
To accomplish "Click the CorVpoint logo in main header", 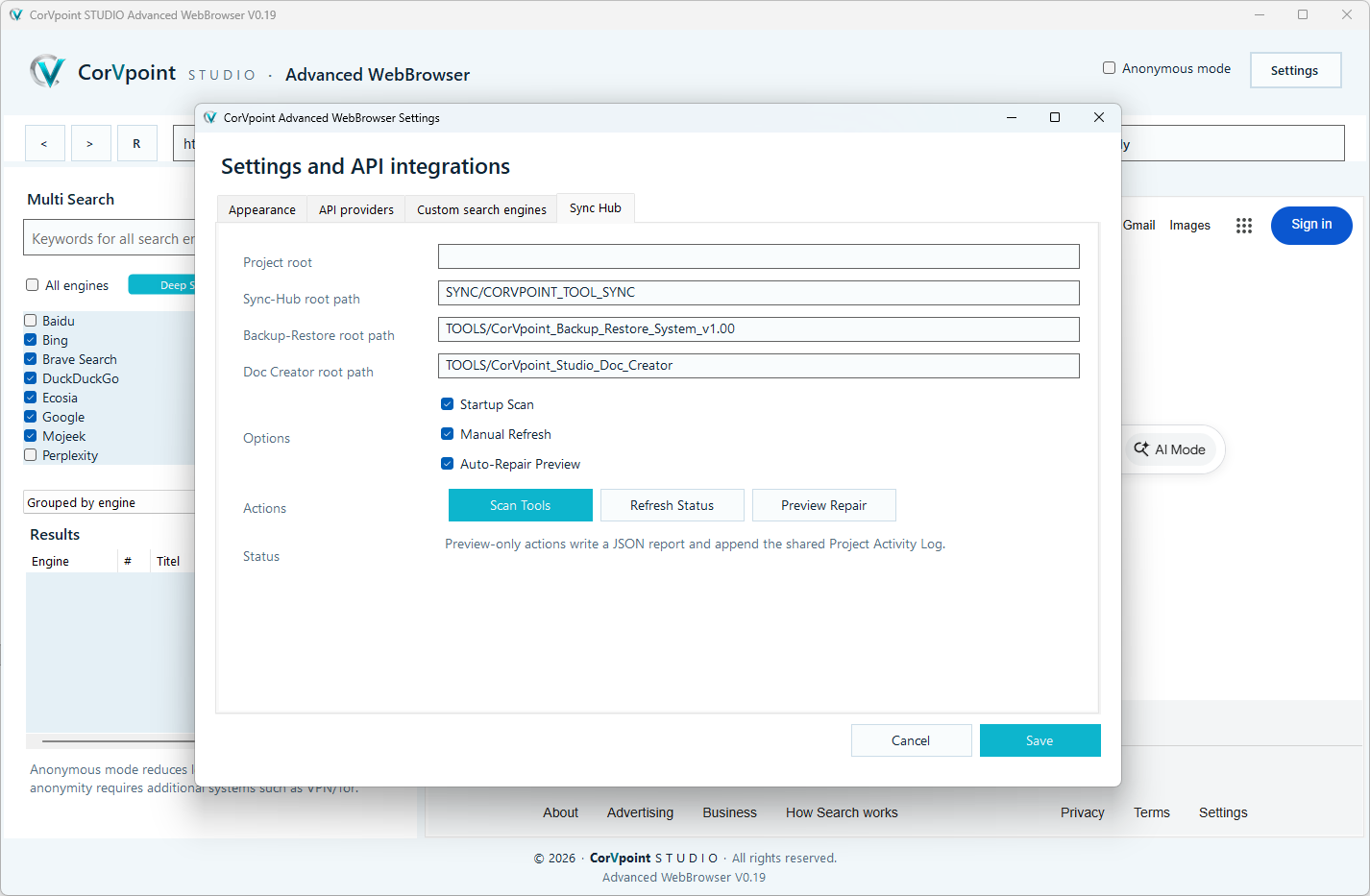I will pyautogui.click(x=47, y=72).
